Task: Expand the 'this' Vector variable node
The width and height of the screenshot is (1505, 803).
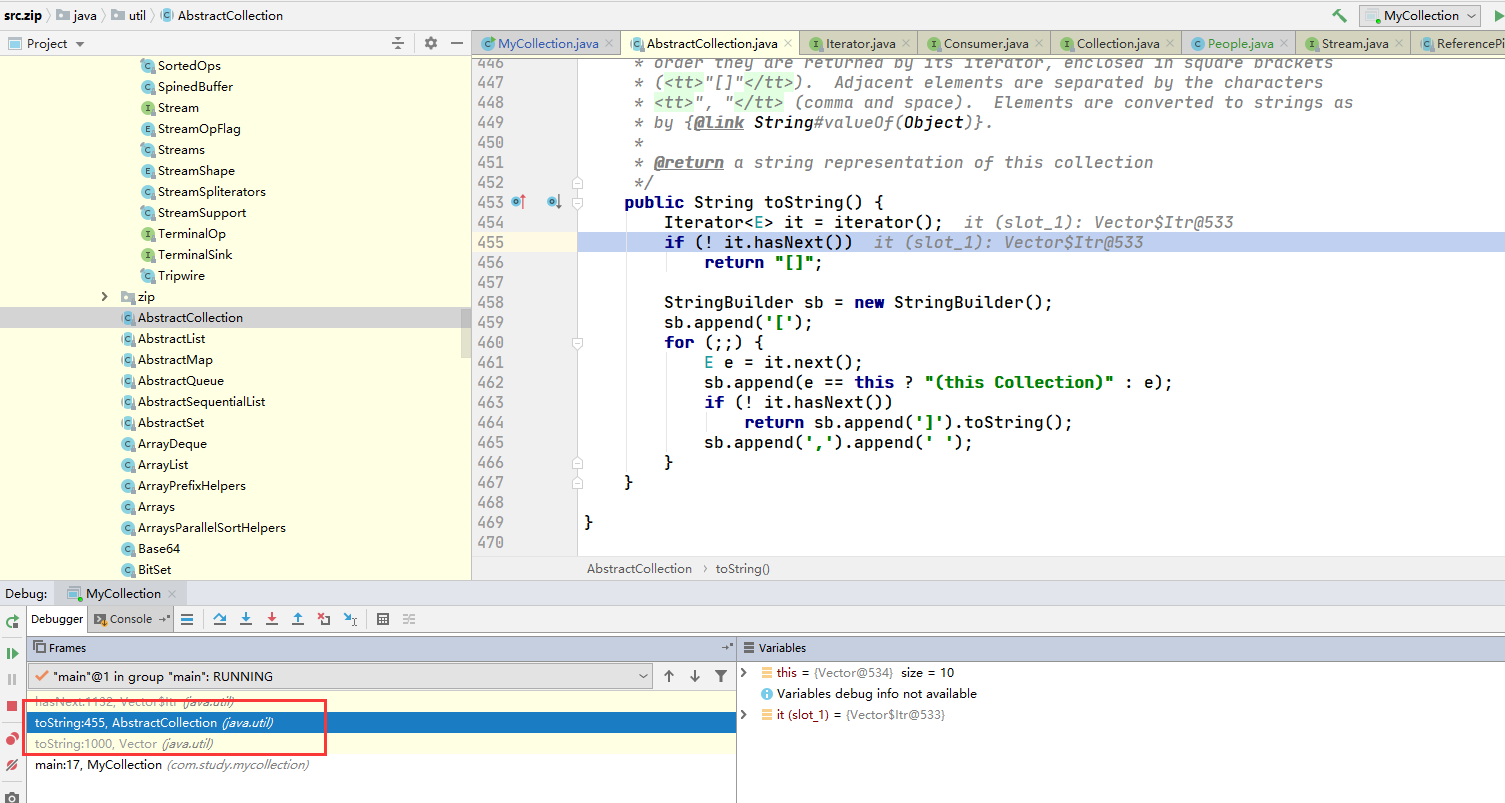Action: pyautogui.click(x=744, y=673)
